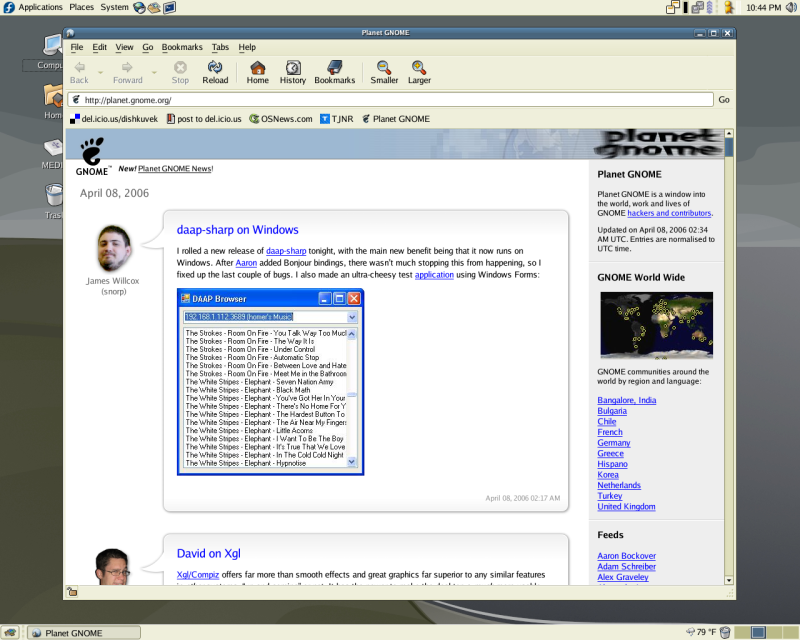This screenshot has height=640, width=800.
Task: Click page scrollbar down arrow
Action: pyautogui.click(x=729, y=580)
